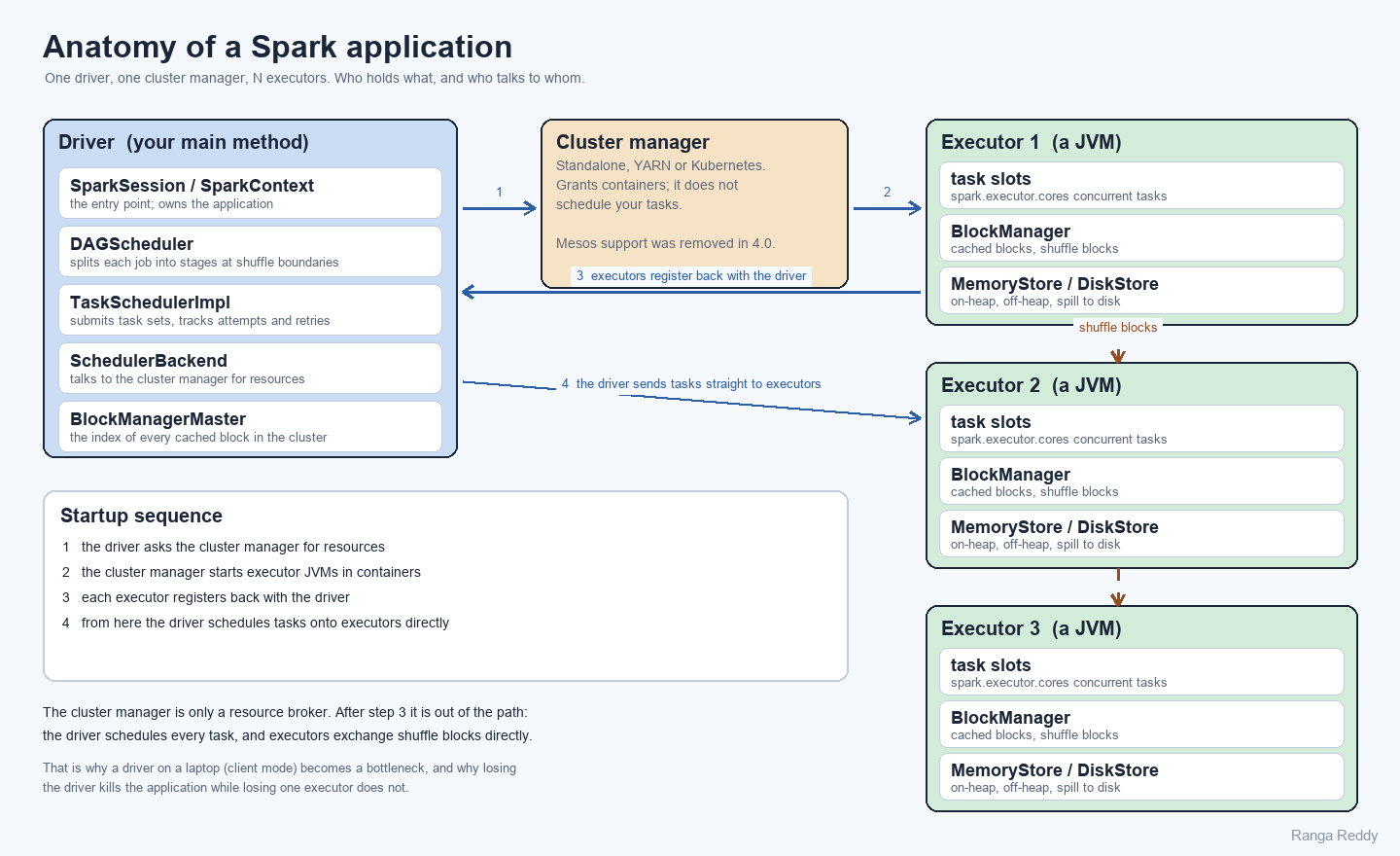Click 'the index of every cached block in the cluster'
The width and height of the screenshot is (1400, 856).
[x=198, y=438]
